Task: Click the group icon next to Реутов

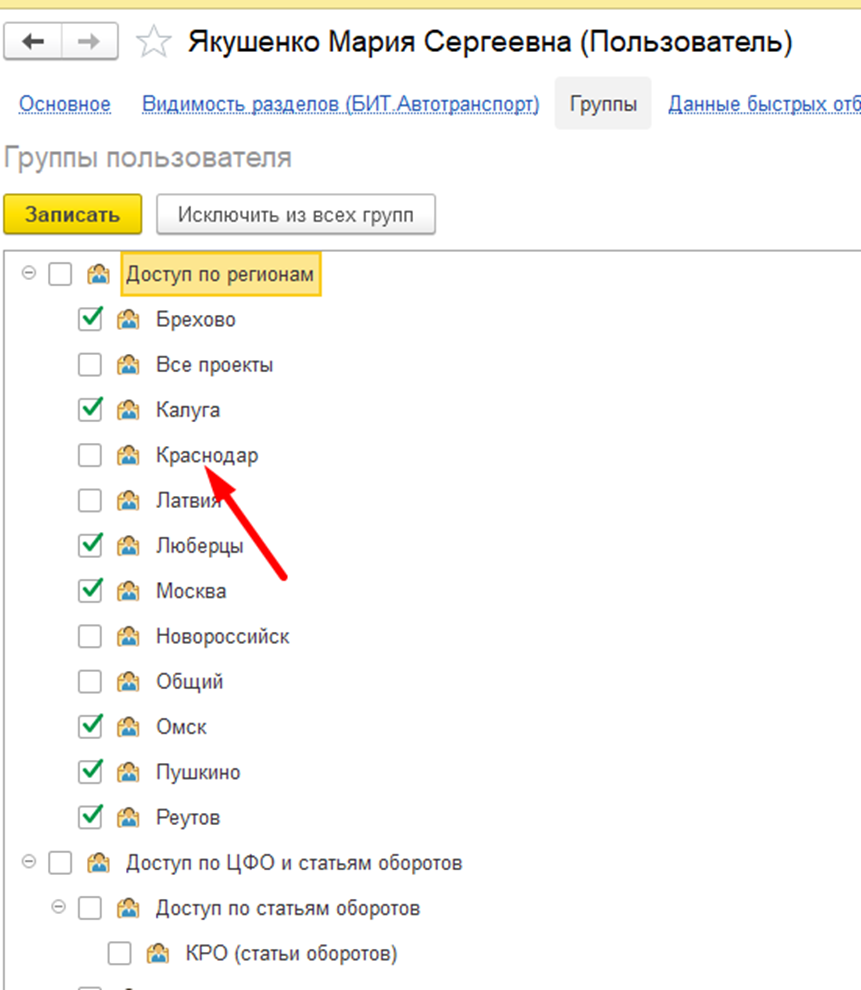Action: (127, 817)
